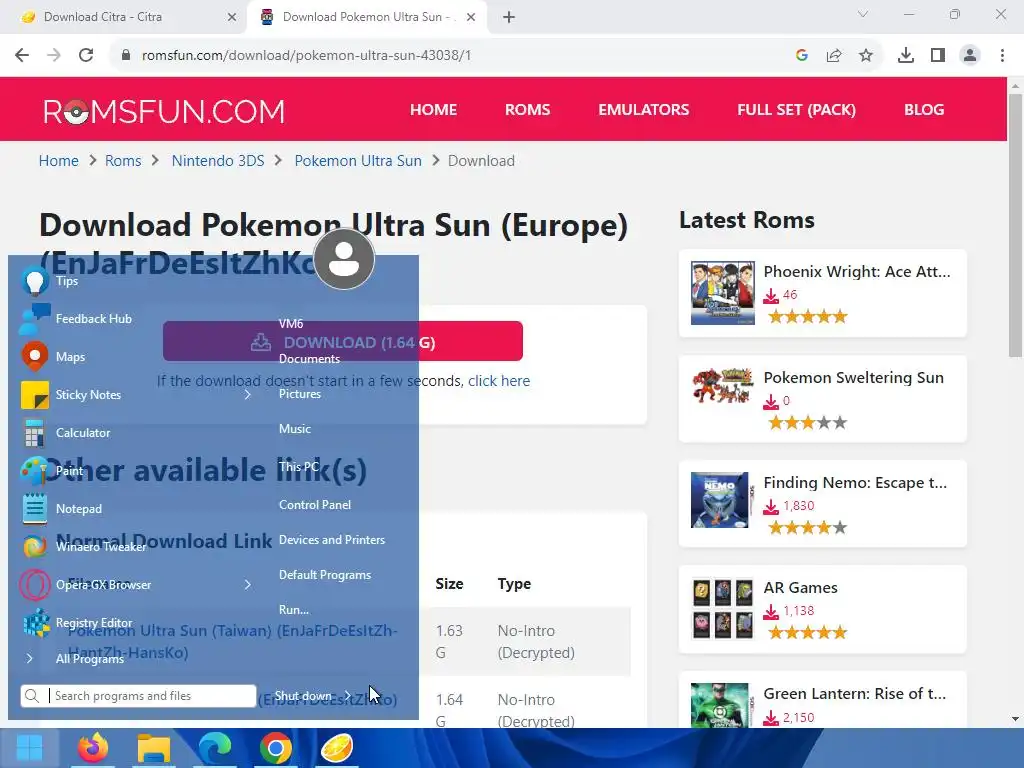Open the EMULATORS menu item
The image size is (1024, 768).
coord(644,110)
